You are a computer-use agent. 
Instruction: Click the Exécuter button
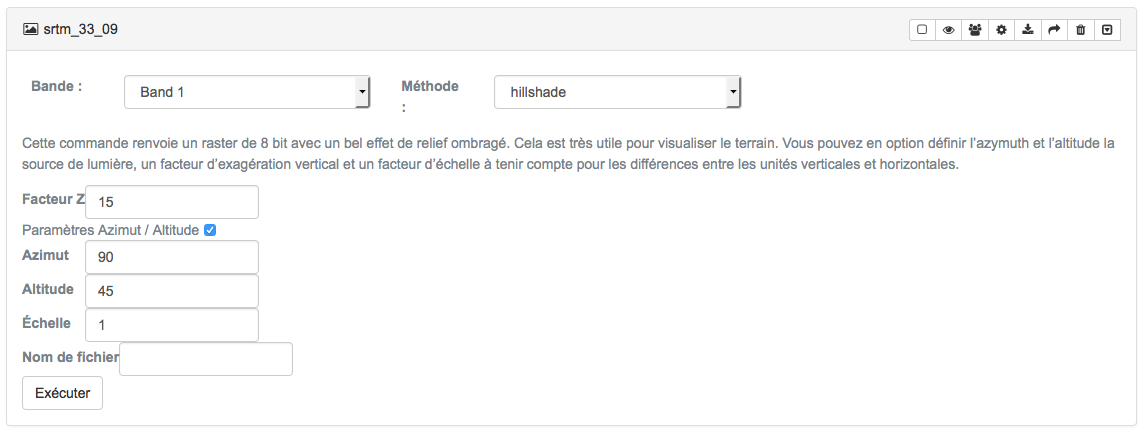tap(63, 393)
